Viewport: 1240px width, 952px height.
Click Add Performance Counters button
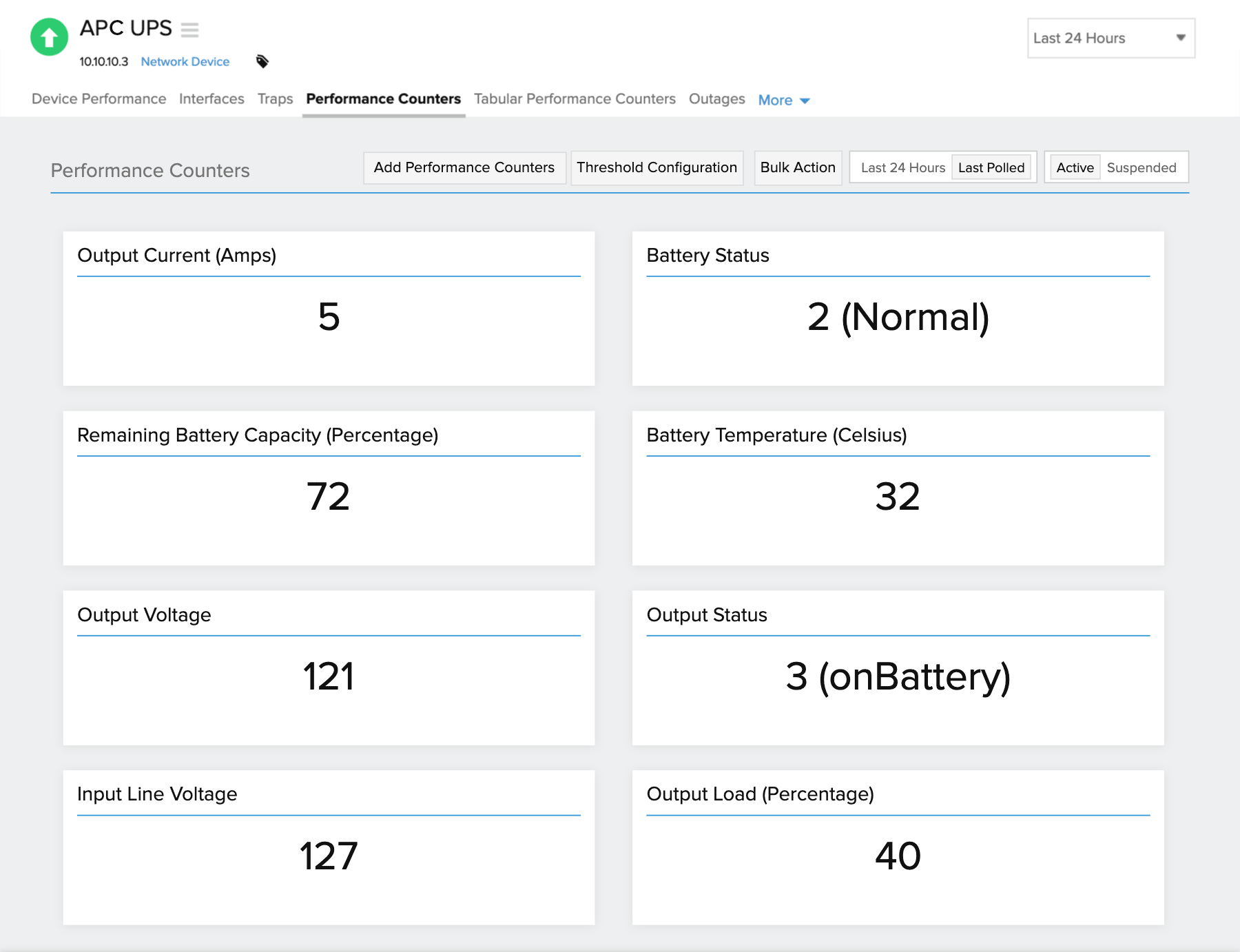[464, 167]
